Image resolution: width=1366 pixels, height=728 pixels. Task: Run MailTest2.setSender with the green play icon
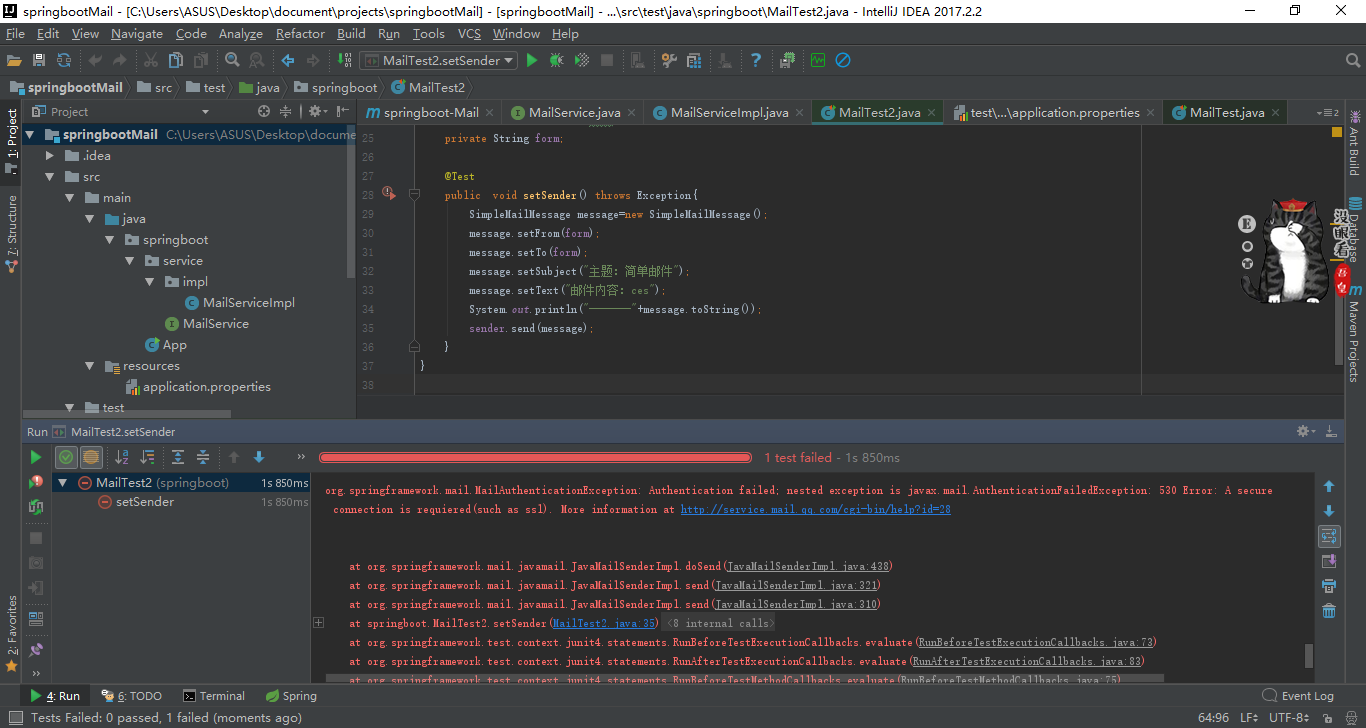coord(532,60)
